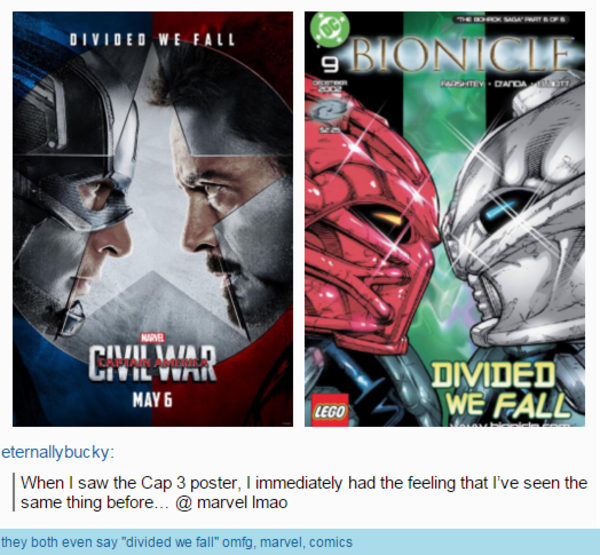The width and height of the screenshot is (600, 555).
Task: Click the red LEGO logo
Action: point(330,410)
